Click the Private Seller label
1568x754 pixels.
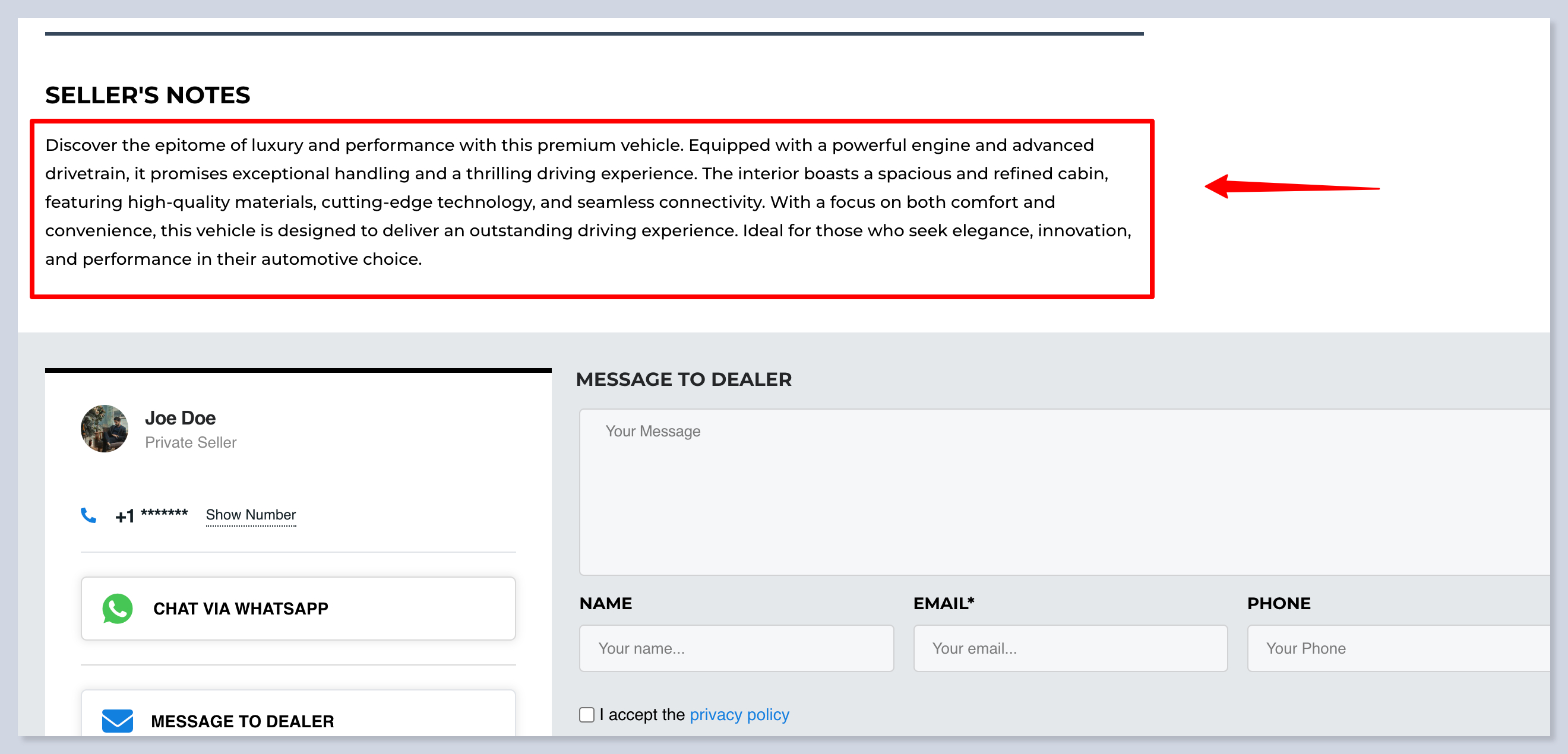click(191, 442)
